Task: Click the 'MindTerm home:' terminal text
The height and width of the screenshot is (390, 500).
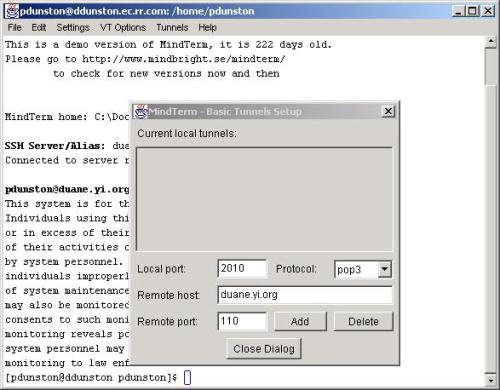Action: click(x=46, y=117)
